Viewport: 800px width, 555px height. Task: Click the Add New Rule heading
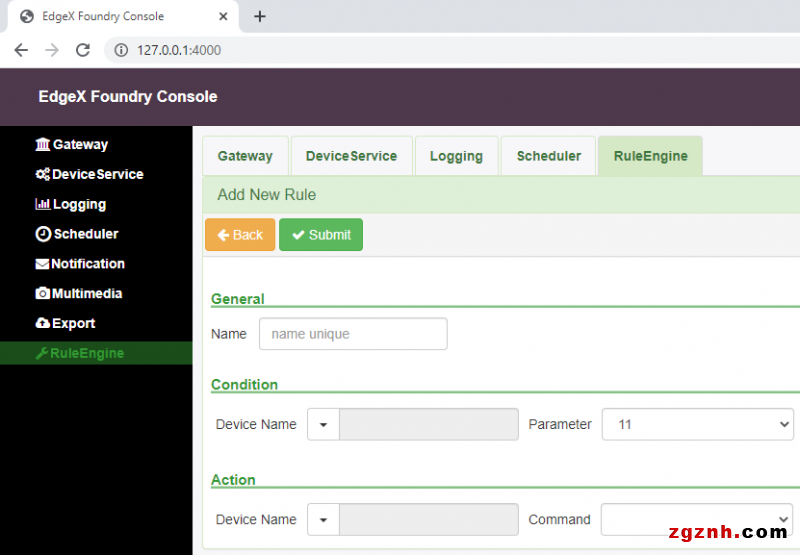(267, 195)
